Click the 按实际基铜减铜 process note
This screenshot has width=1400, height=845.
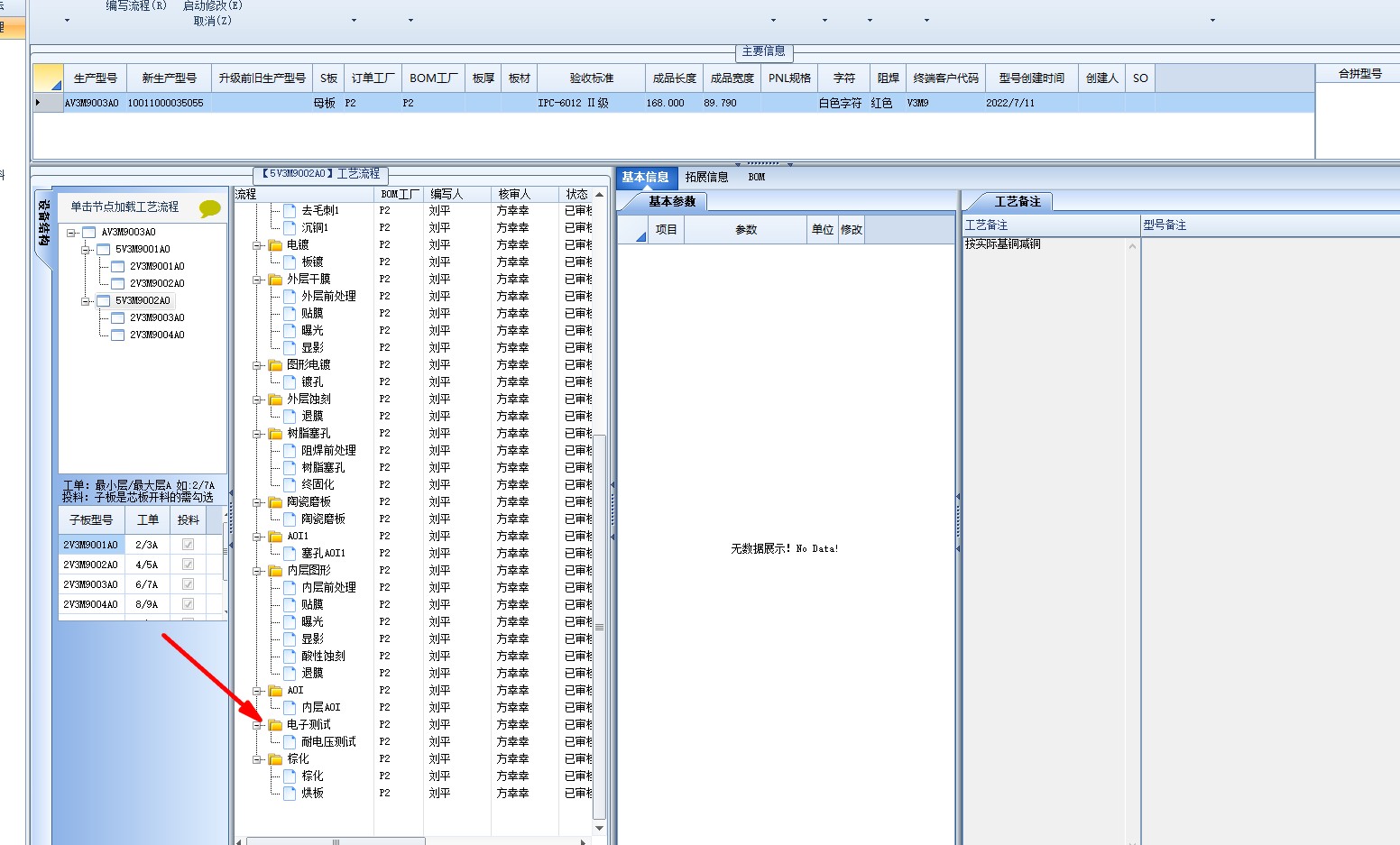(x=1003, y=244)
